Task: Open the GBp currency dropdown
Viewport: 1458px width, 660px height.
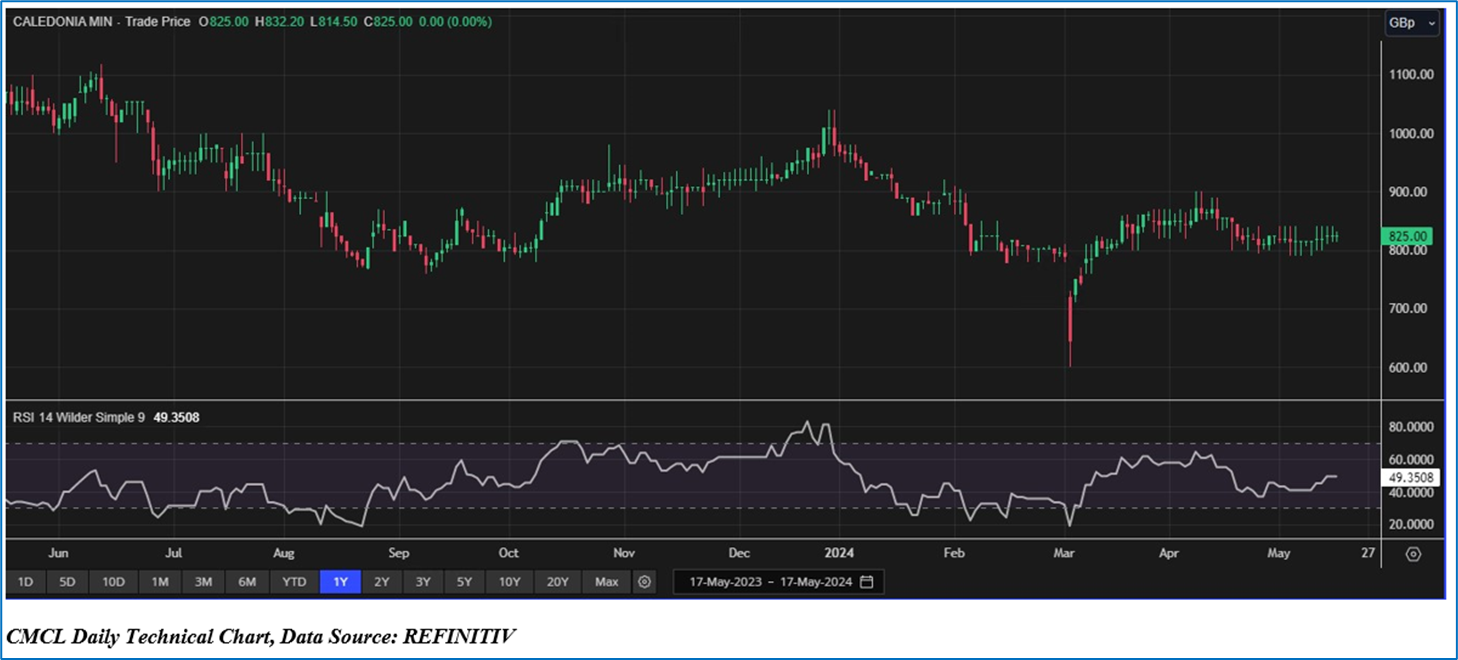Action: (1412, 23)
